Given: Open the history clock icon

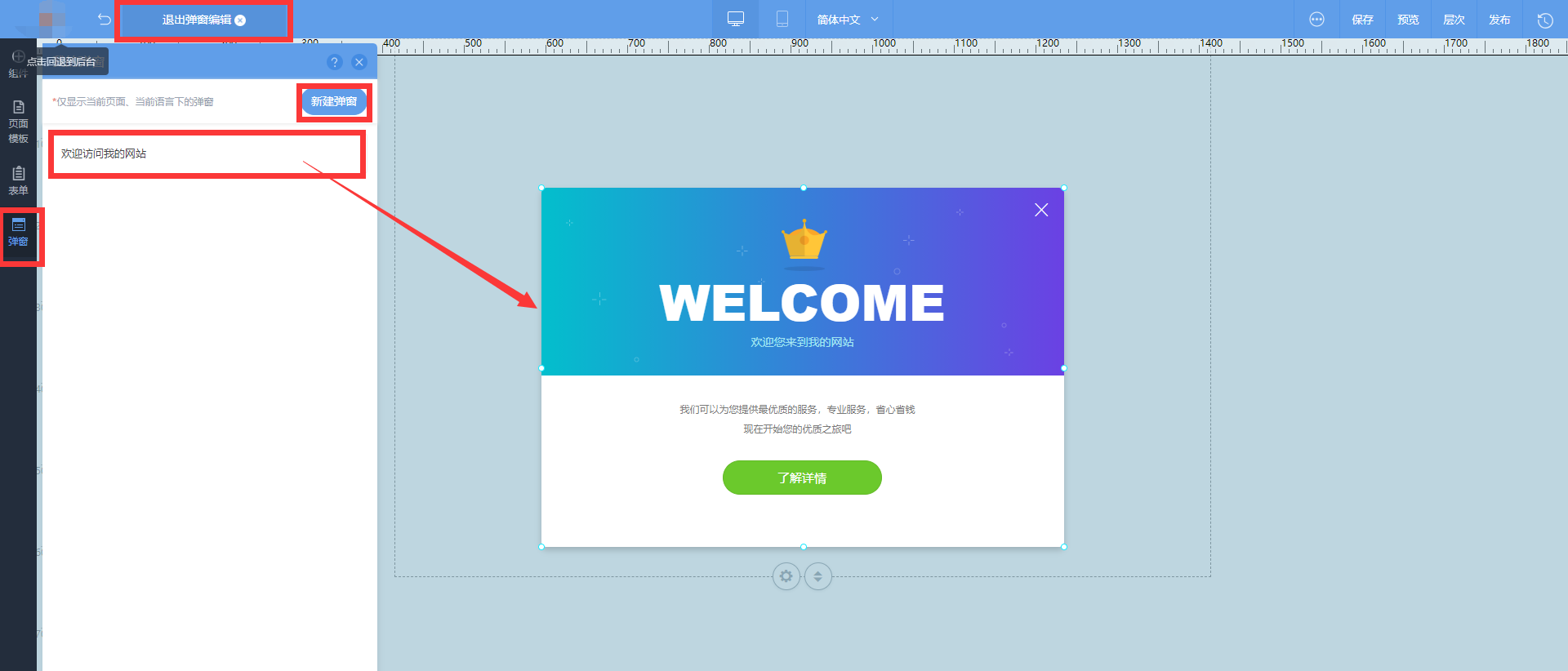Looking at the screenshot, I should (x=1544, y=20).
